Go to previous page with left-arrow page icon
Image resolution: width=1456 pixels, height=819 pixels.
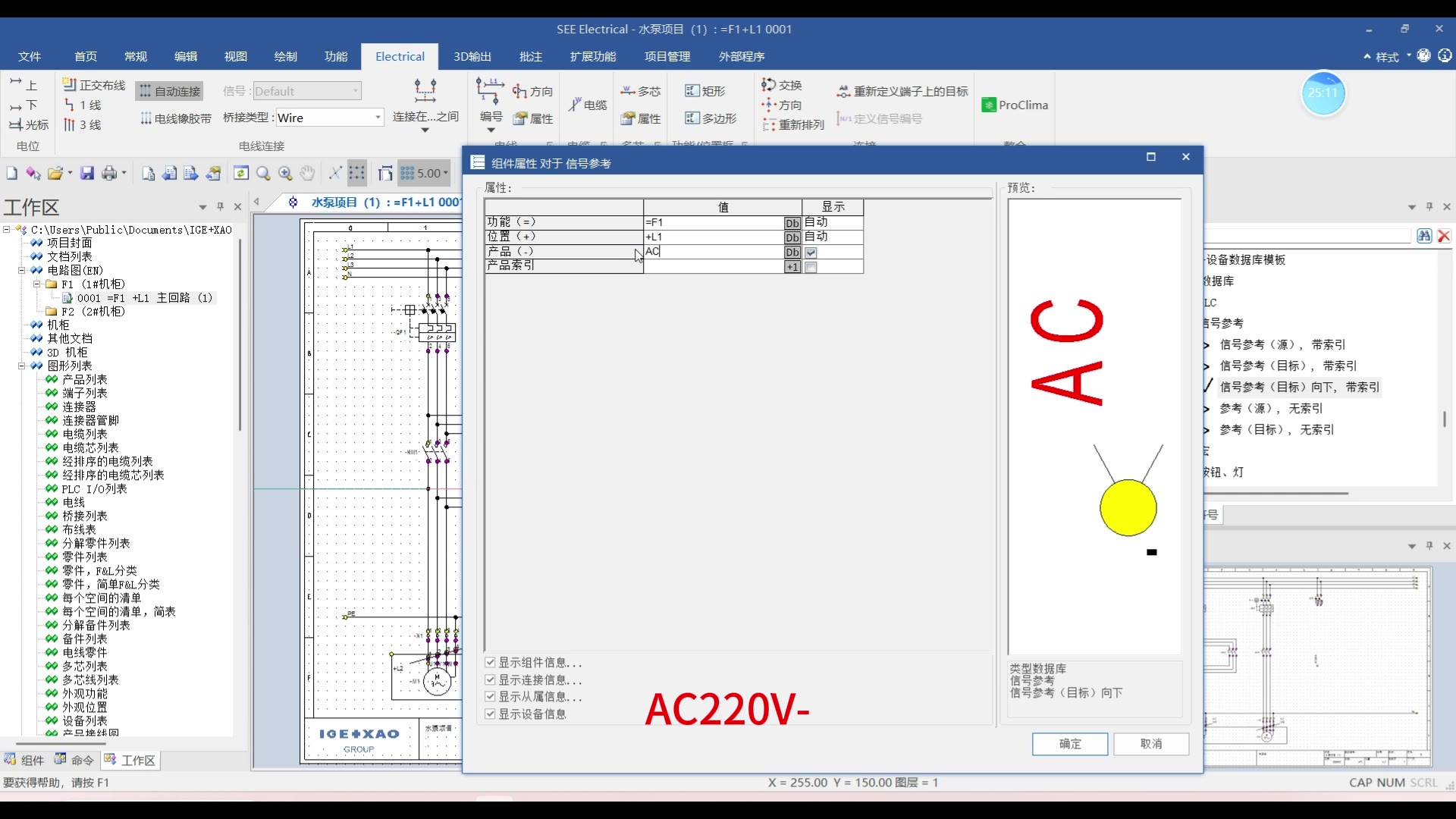[170, 174]
